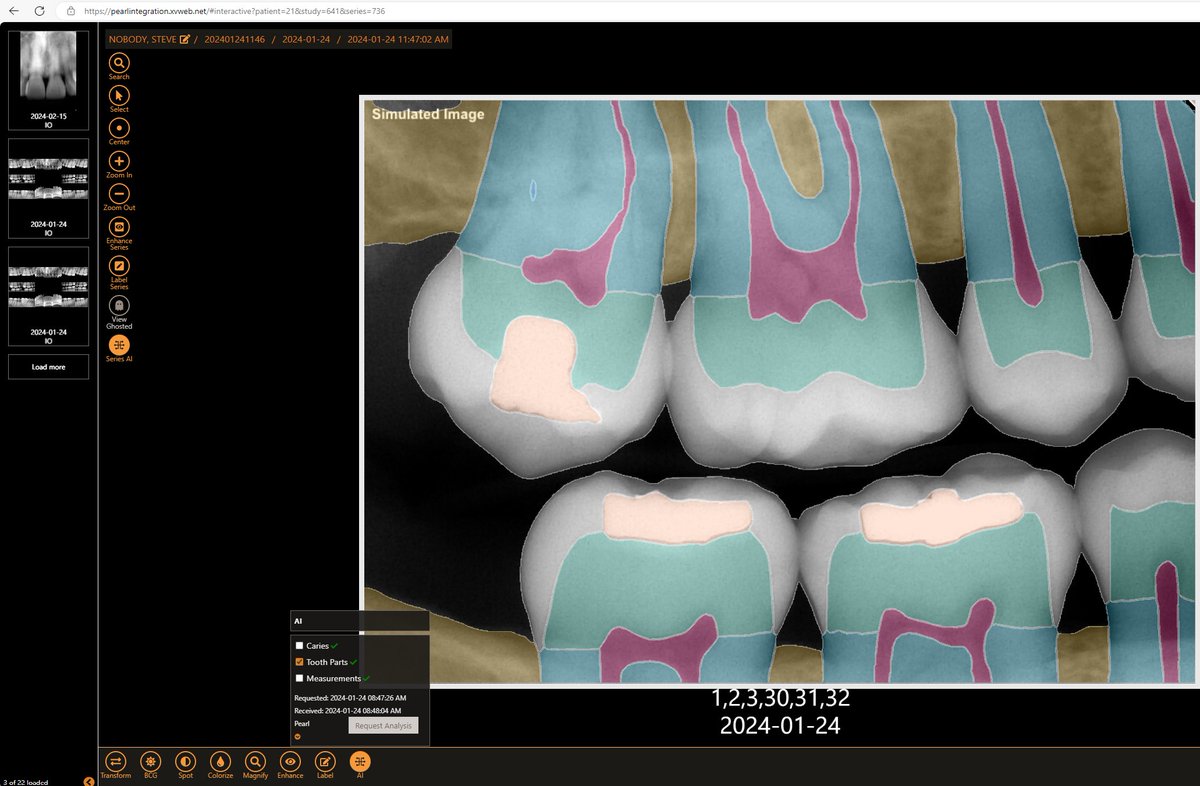Click the site lock icon in the address bar

pos(73,10)
